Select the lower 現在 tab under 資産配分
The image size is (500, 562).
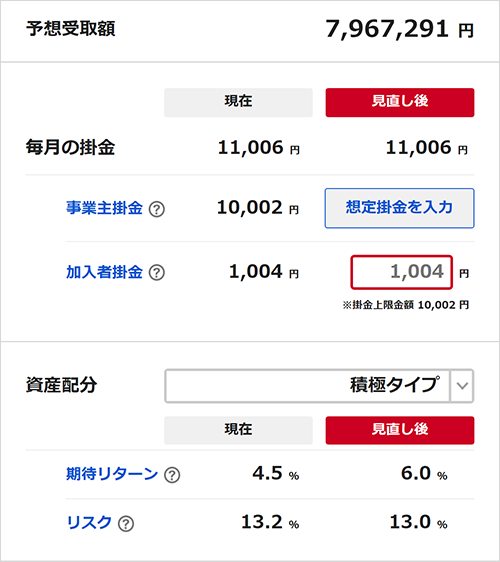[x=238, y=430]
